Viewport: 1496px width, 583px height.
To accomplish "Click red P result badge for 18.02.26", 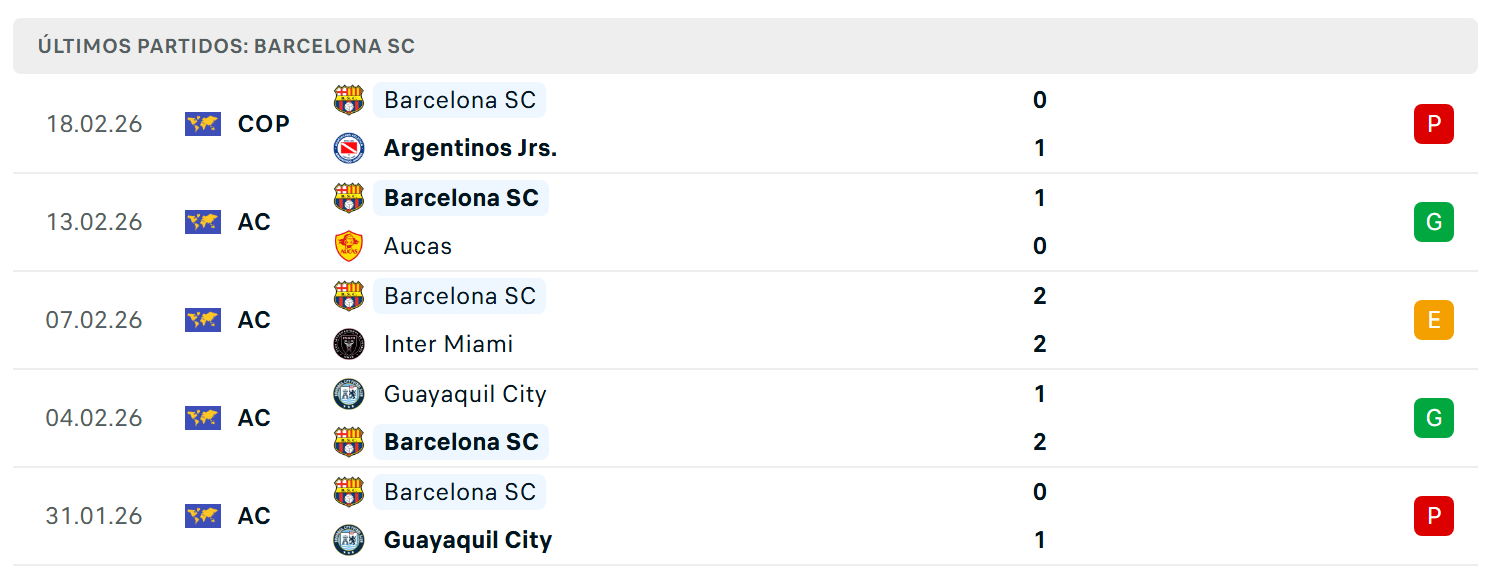I will coord(1433,124).
